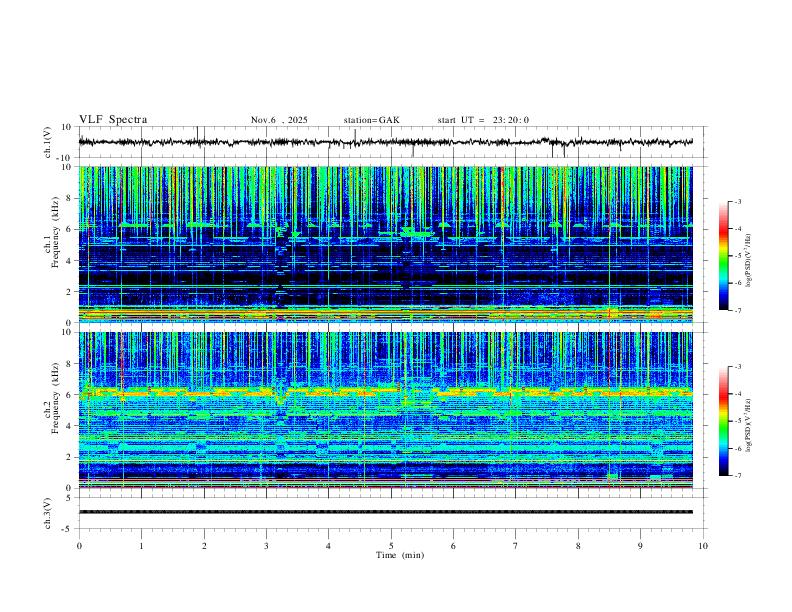The height and width of the screenshot is (612, 792).
Task: Click the ch.2 "Frequency (kHz)" axis label
Action: tap(55, 398)
